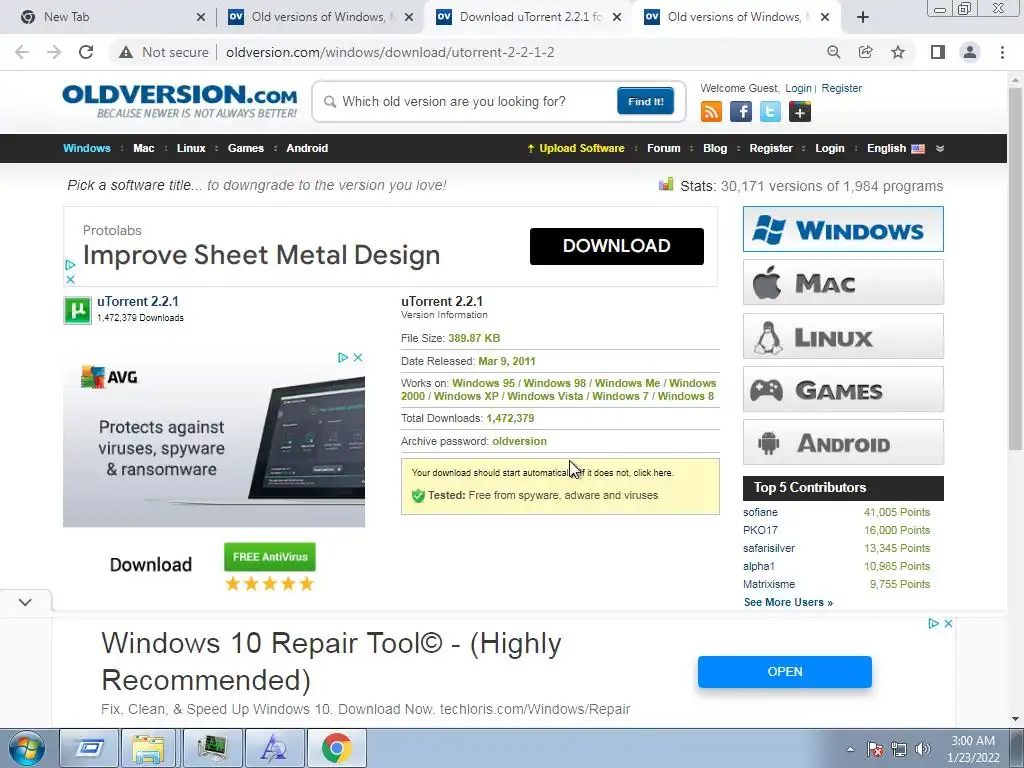Click the OPEN button on repair ad
1024x768 pixels.
click(784, 672)
